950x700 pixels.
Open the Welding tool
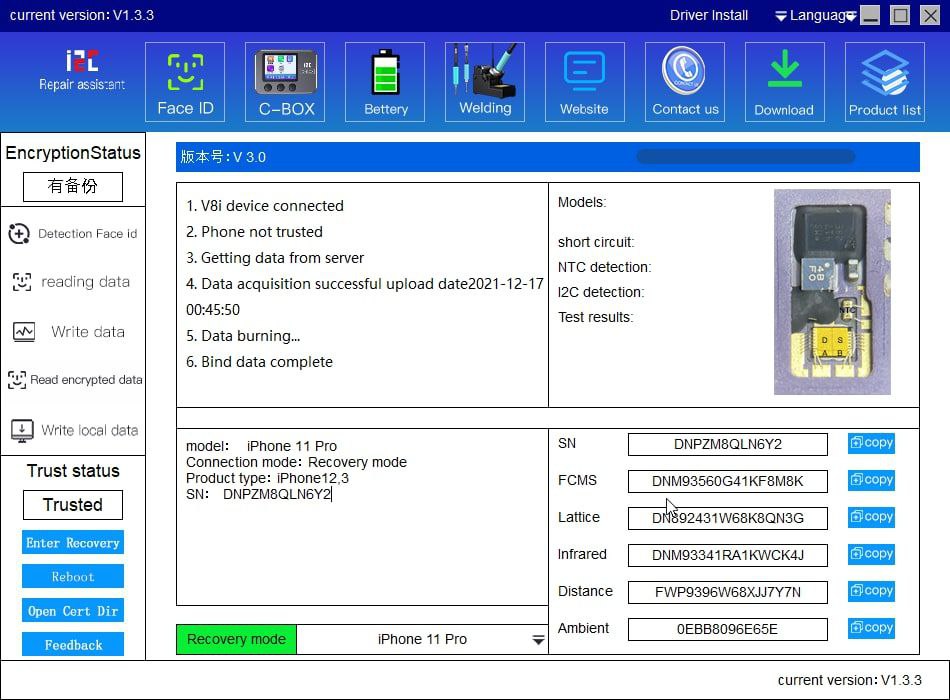485,82
